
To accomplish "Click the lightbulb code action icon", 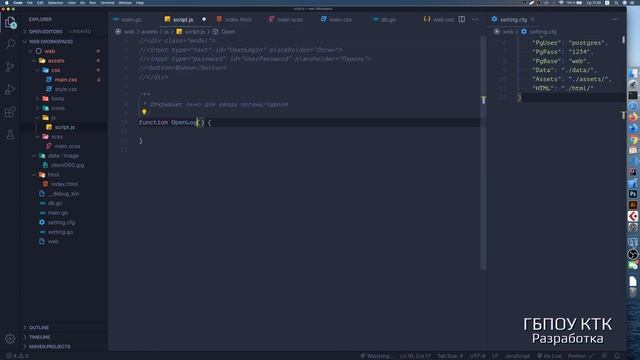I will point(144,112).
